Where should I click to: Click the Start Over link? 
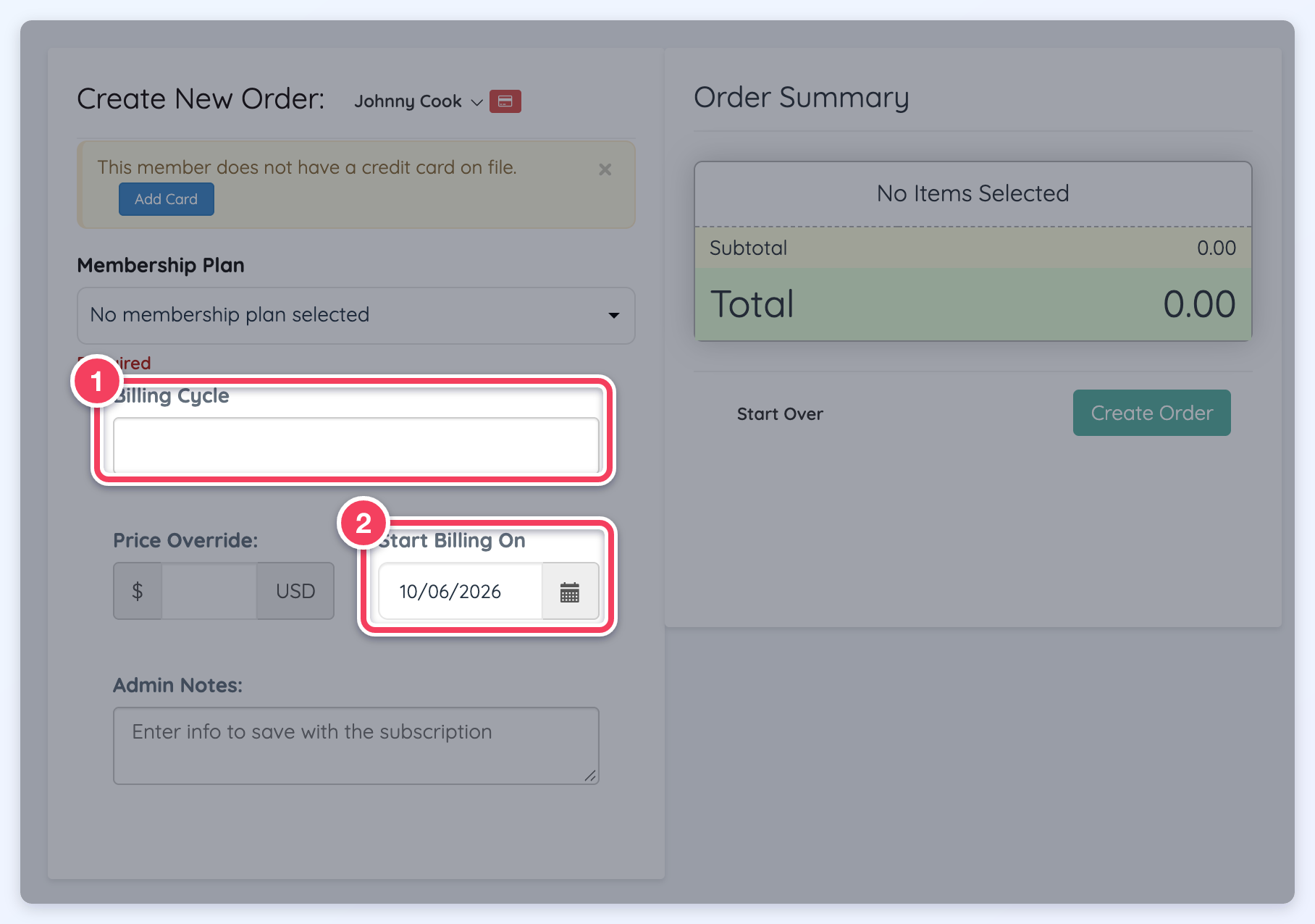click(780, 414)
